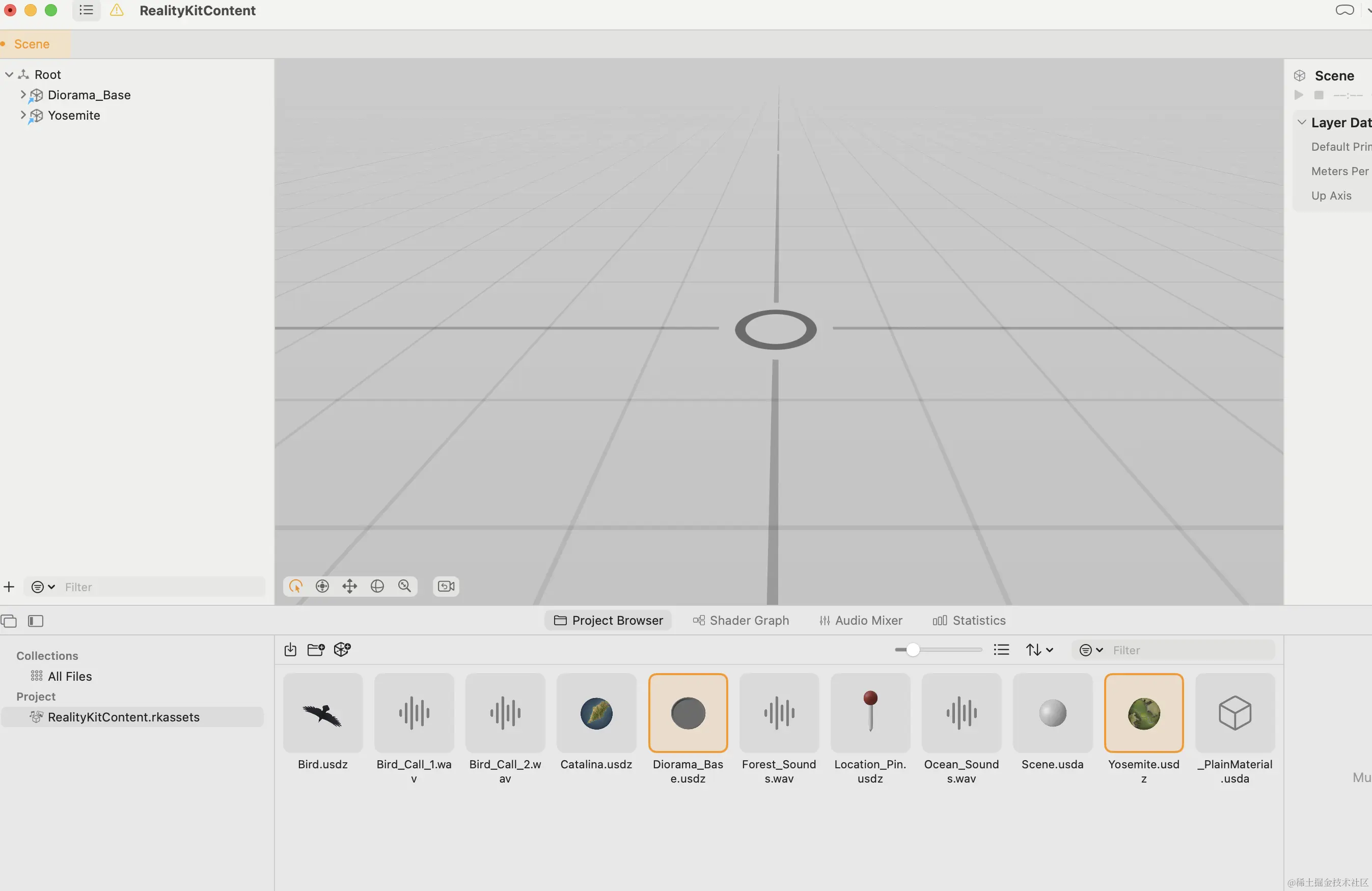The image size is (1372, 891).
Task: Switch to the Project Browser tab
Action: [x=608, y=620]
